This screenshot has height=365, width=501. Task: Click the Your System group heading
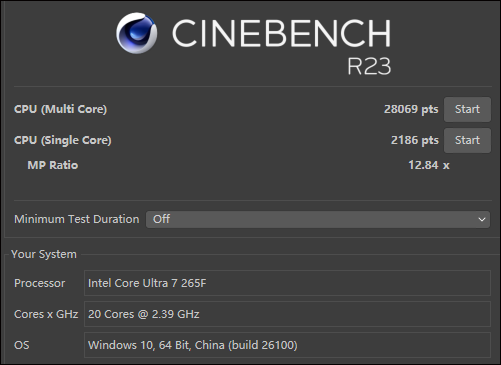(x=44, y=254)
